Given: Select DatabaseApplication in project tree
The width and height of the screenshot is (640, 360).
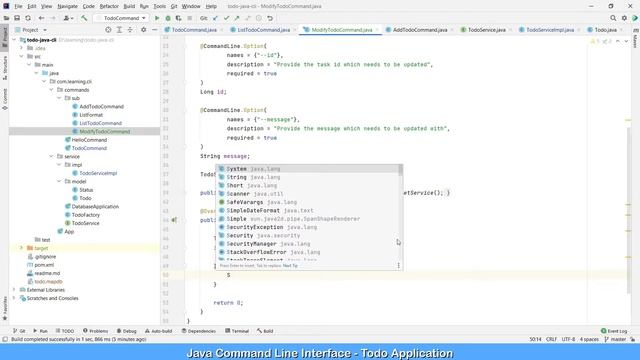Looking at the screenshot, I should [95, 207].
